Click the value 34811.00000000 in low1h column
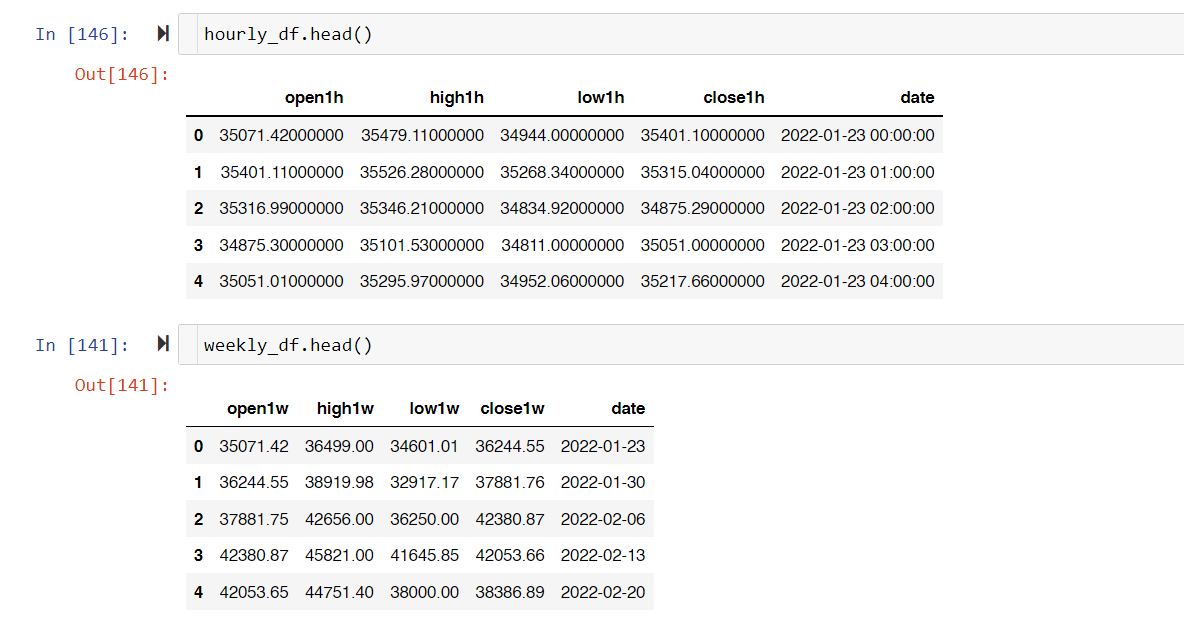The height and width of the screenshot is (622, 1184). (563, 245)
